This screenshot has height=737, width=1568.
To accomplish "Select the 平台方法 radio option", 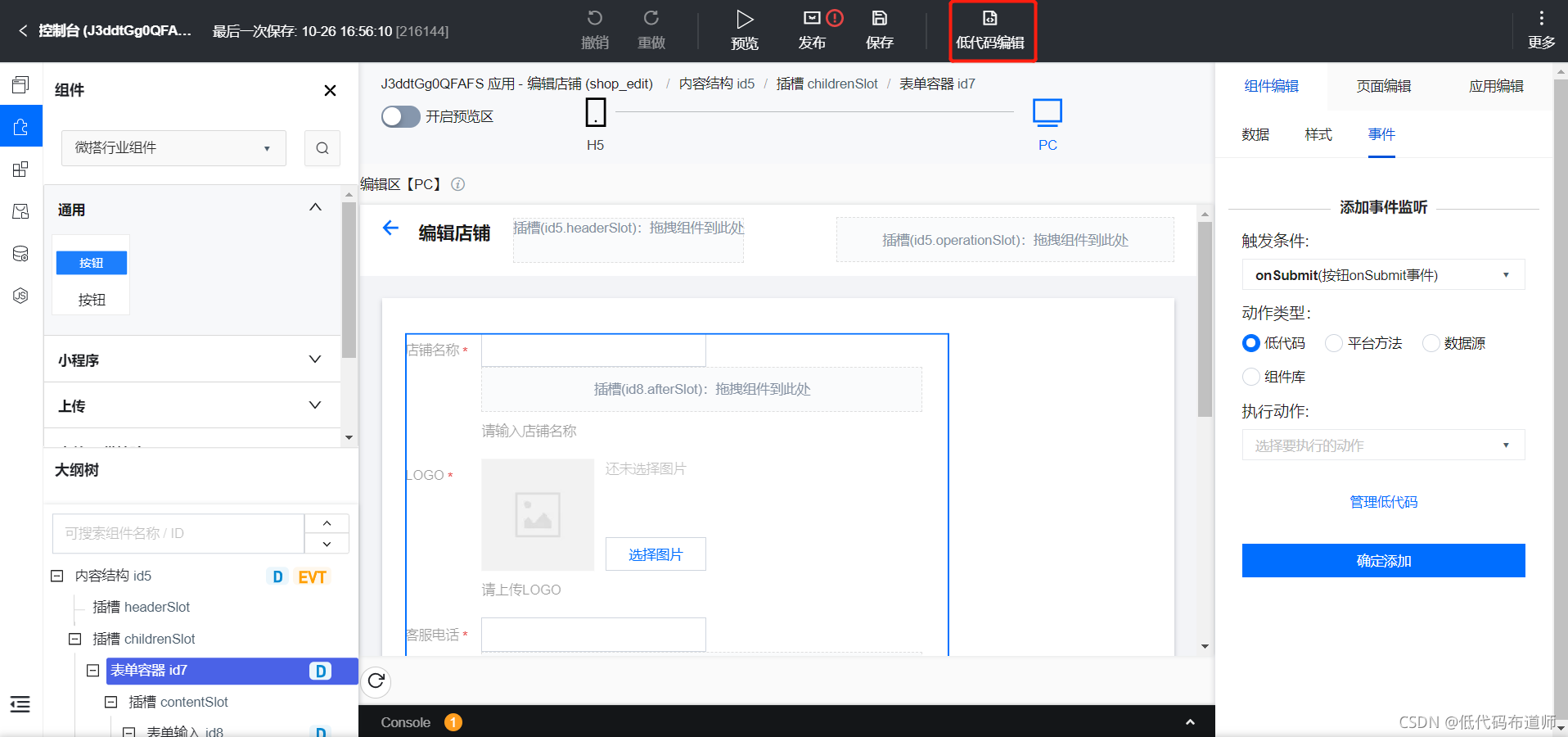I will pos(1334,343).
